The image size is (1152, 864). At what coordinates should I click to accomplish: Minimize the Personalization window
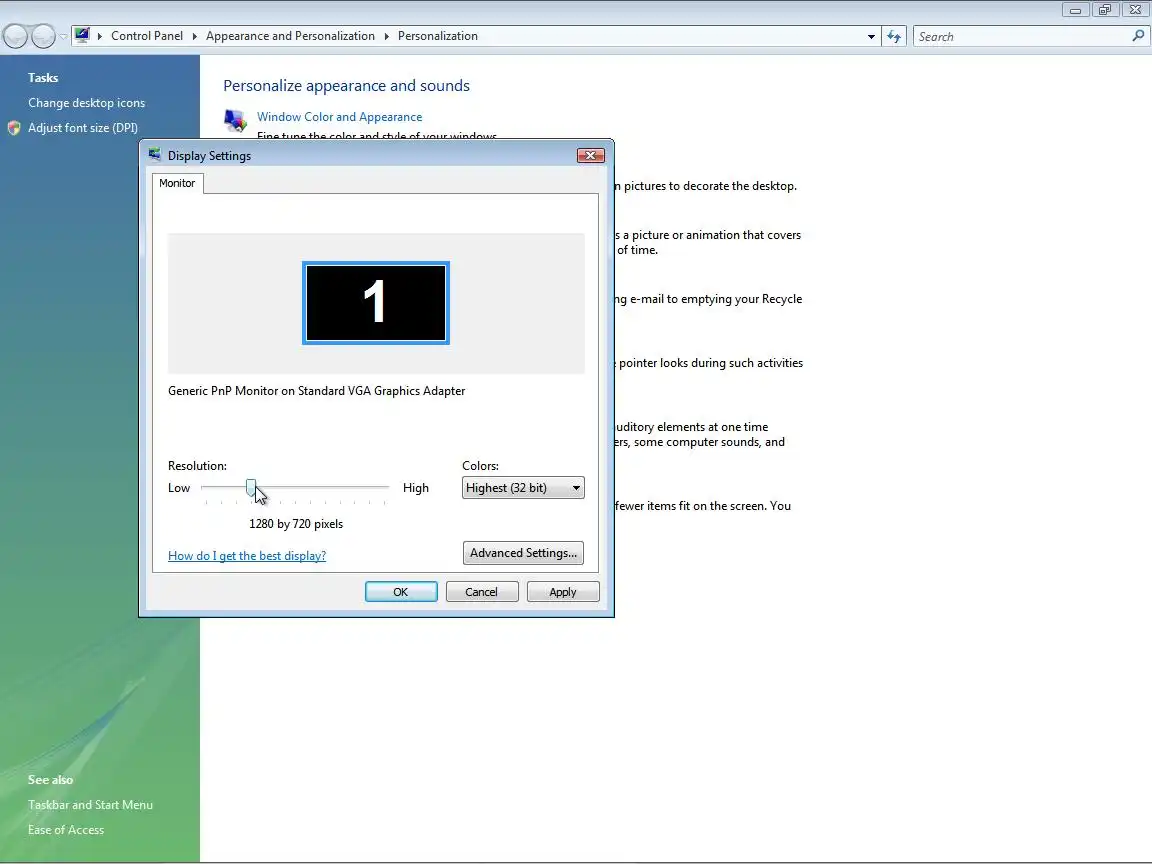(1076, 10)
